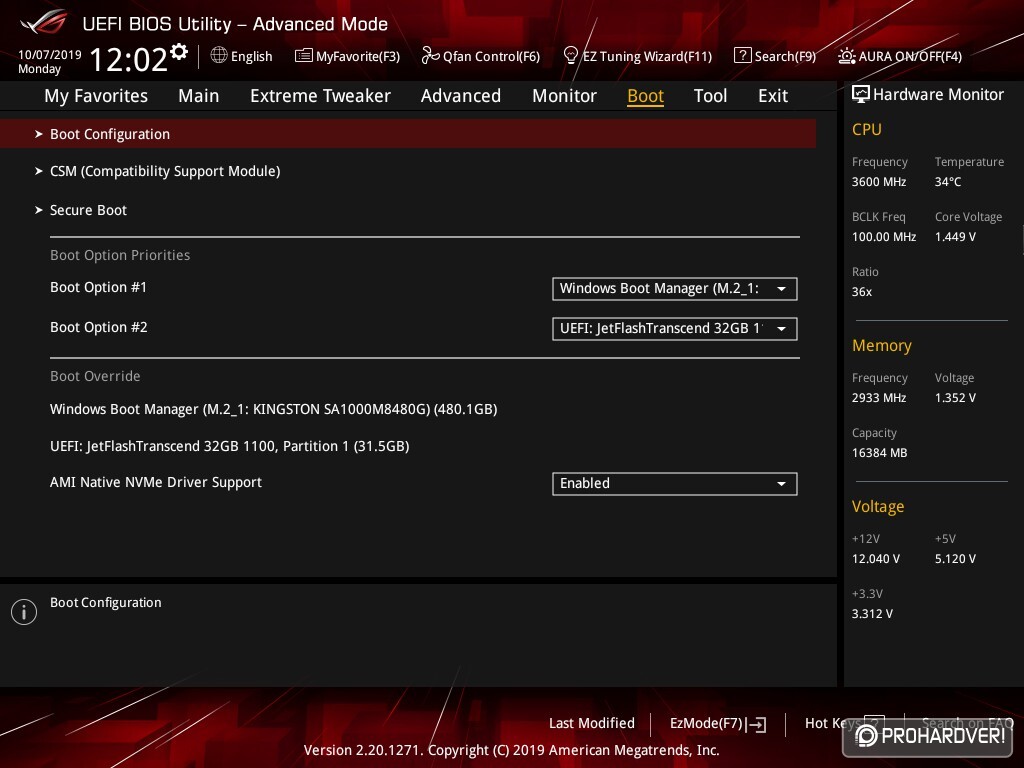Click +12V value 12.040 V
Viewport: 1024px width, 768px height.
click(x=876, y=559)
